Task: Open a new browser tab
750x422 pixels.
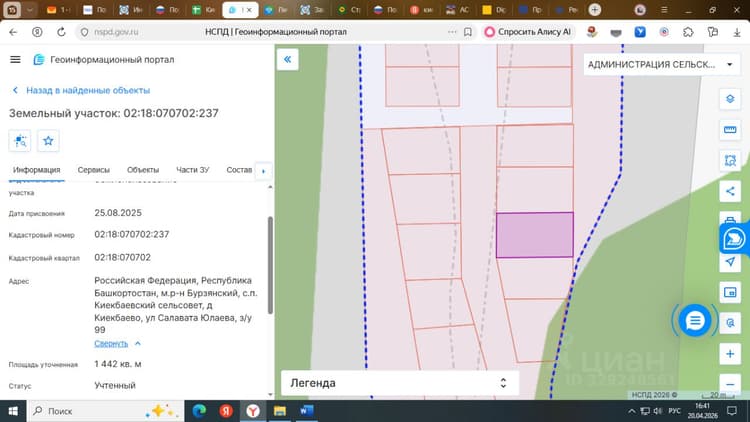Action: [595, 10]
